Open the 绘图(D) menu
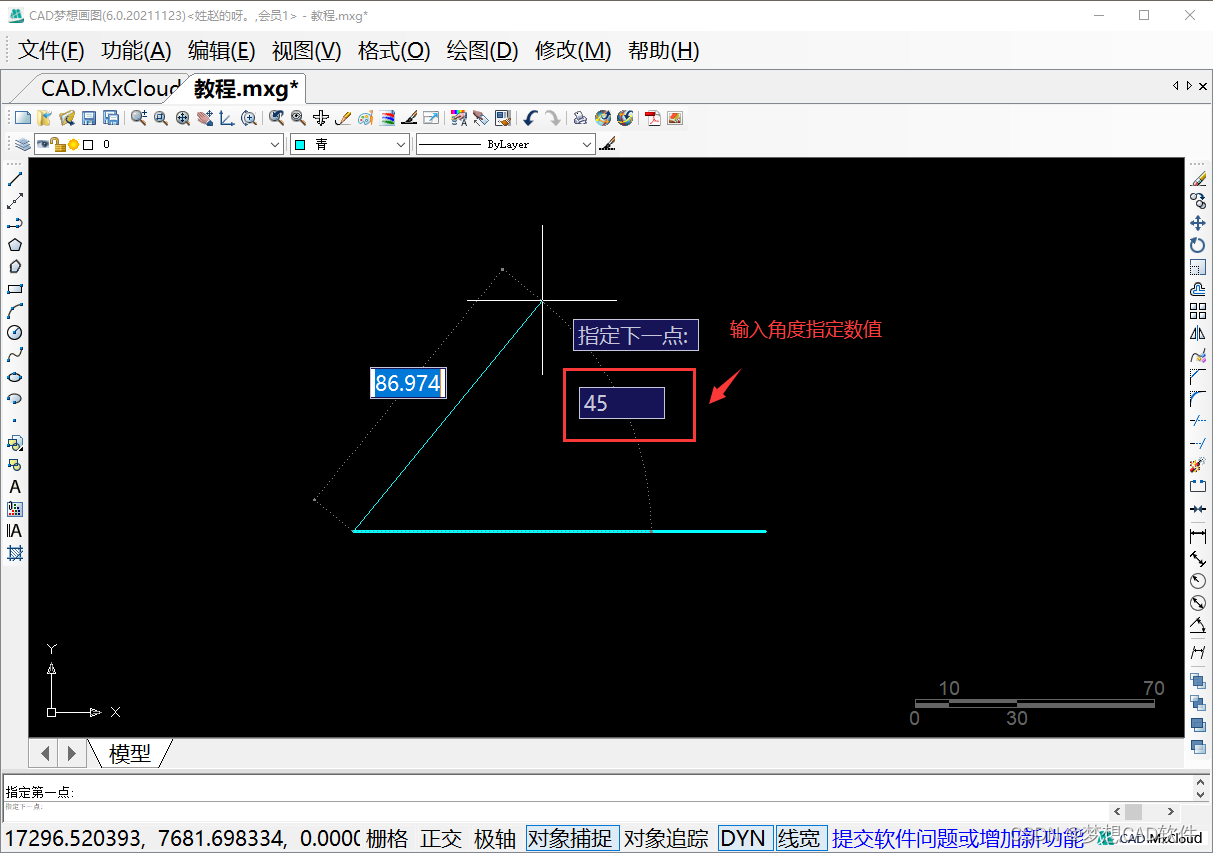Image resolution: width=1213 pixels, height=853 pixels. click(482, 51)
